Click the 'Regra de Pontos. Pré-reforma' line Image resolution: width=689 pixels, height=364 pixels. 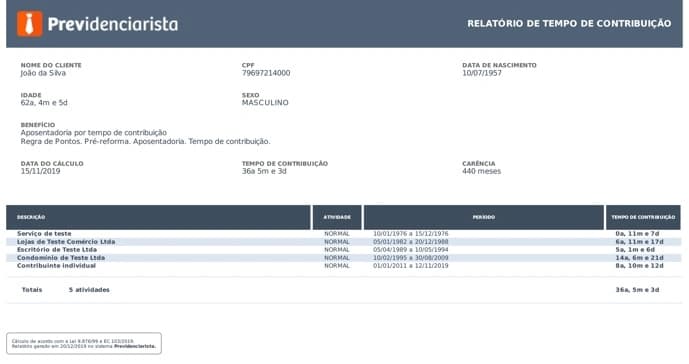(x=145, y=142)
